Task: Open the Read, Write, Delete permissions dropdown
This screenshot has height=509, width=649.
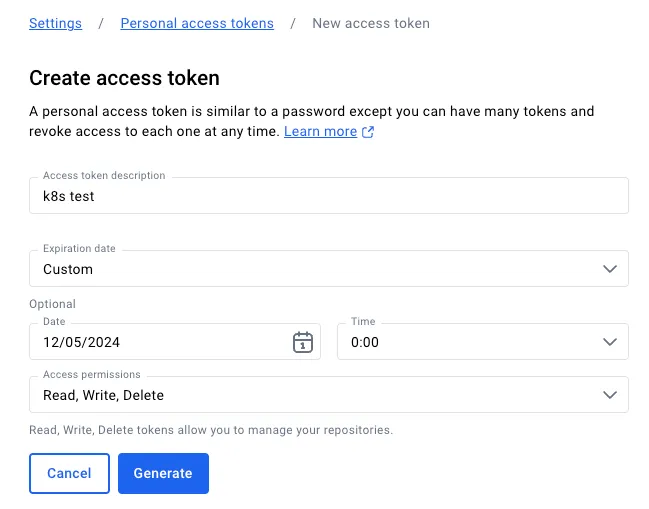Action: (x=329, y=394)
